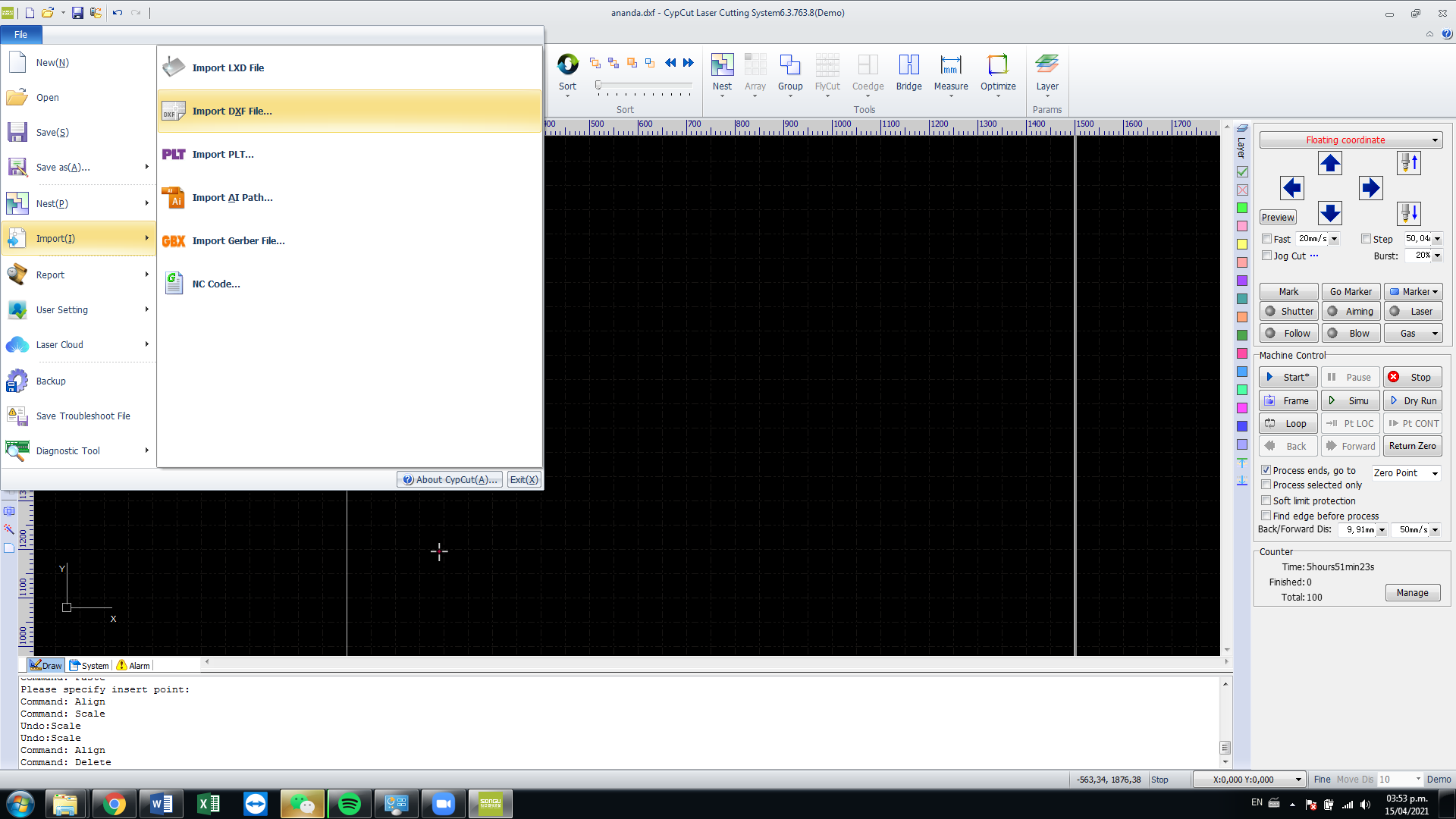
Task: Toggle Soft limit protection checkbox
Action: (x=1266, y=500)
